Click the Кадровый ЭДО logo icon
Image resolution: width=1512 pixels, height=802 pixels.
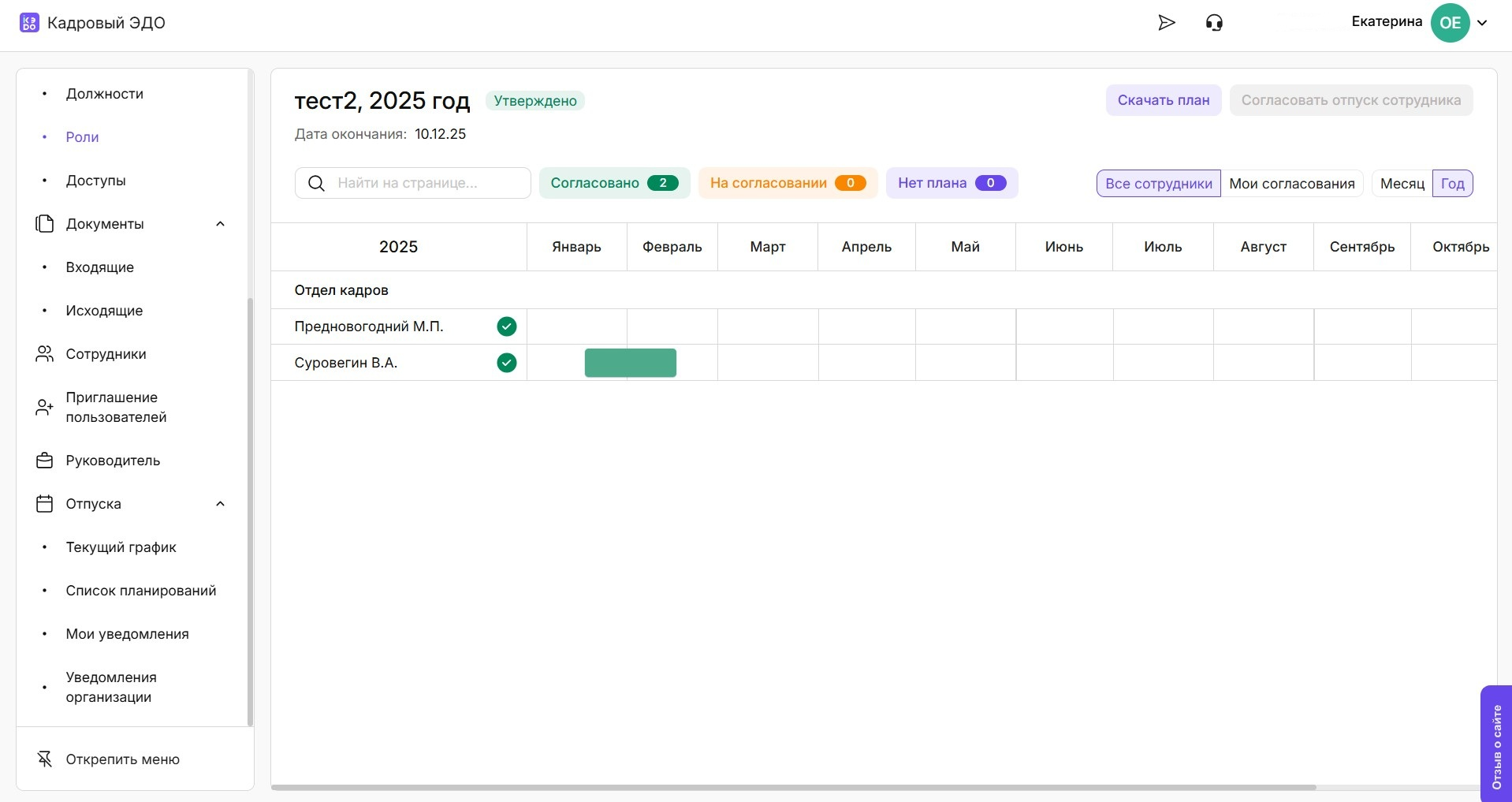tap(29, 23)
